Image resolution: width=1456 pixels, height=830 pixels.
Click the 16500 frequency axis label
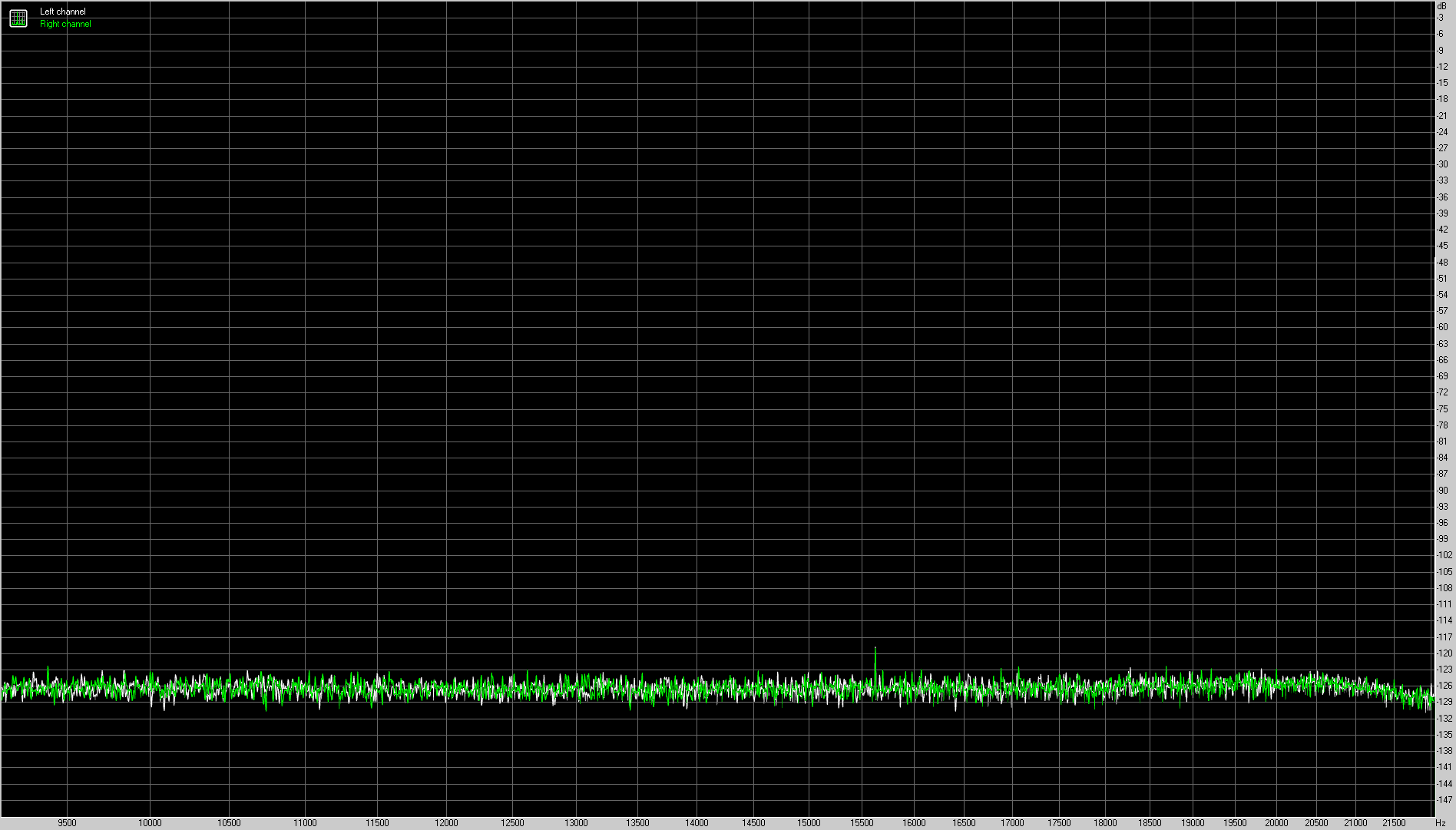pos(964,823)
